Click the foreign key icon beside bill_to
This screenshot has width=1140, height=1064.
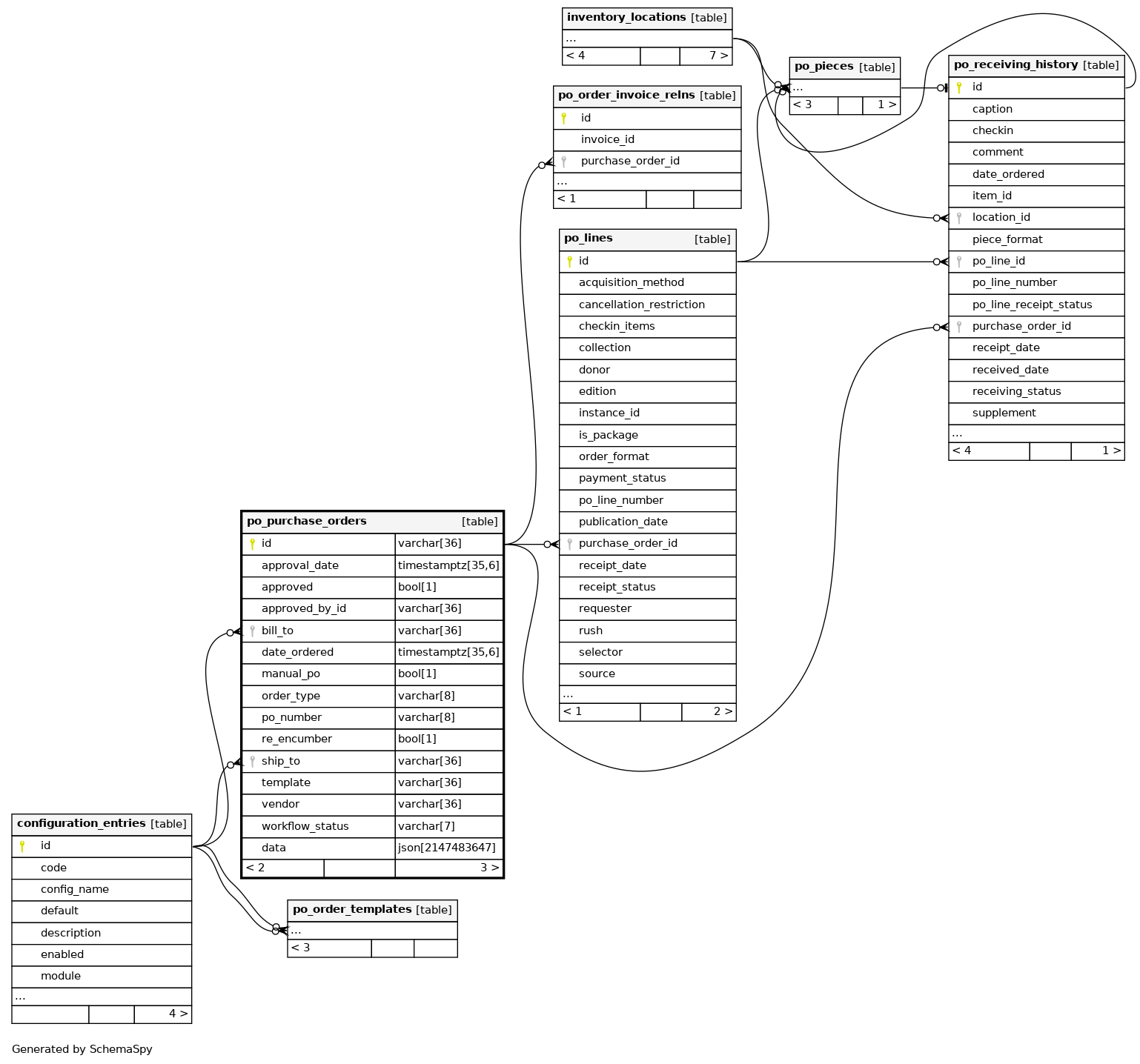[252, 631]
